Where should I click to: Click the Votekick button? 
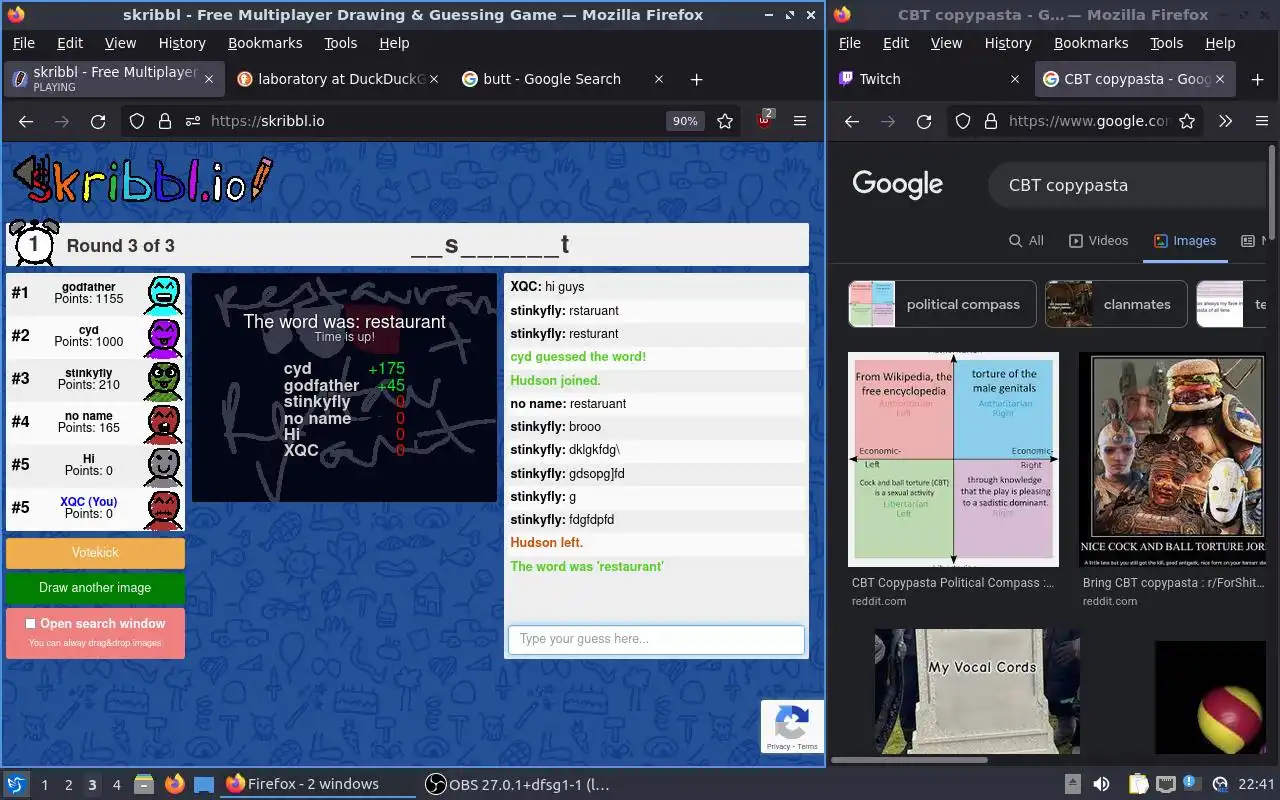coord(95,553)
